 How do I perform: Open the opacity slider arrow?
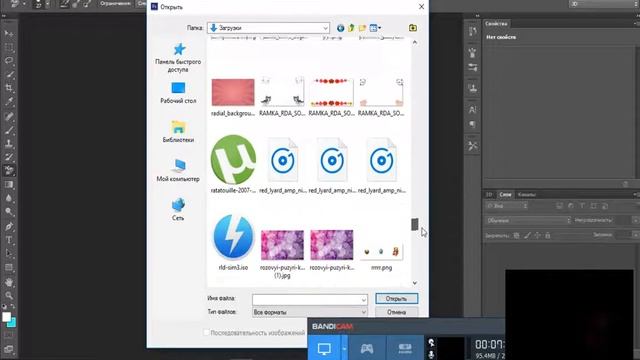tap(635, 220)
